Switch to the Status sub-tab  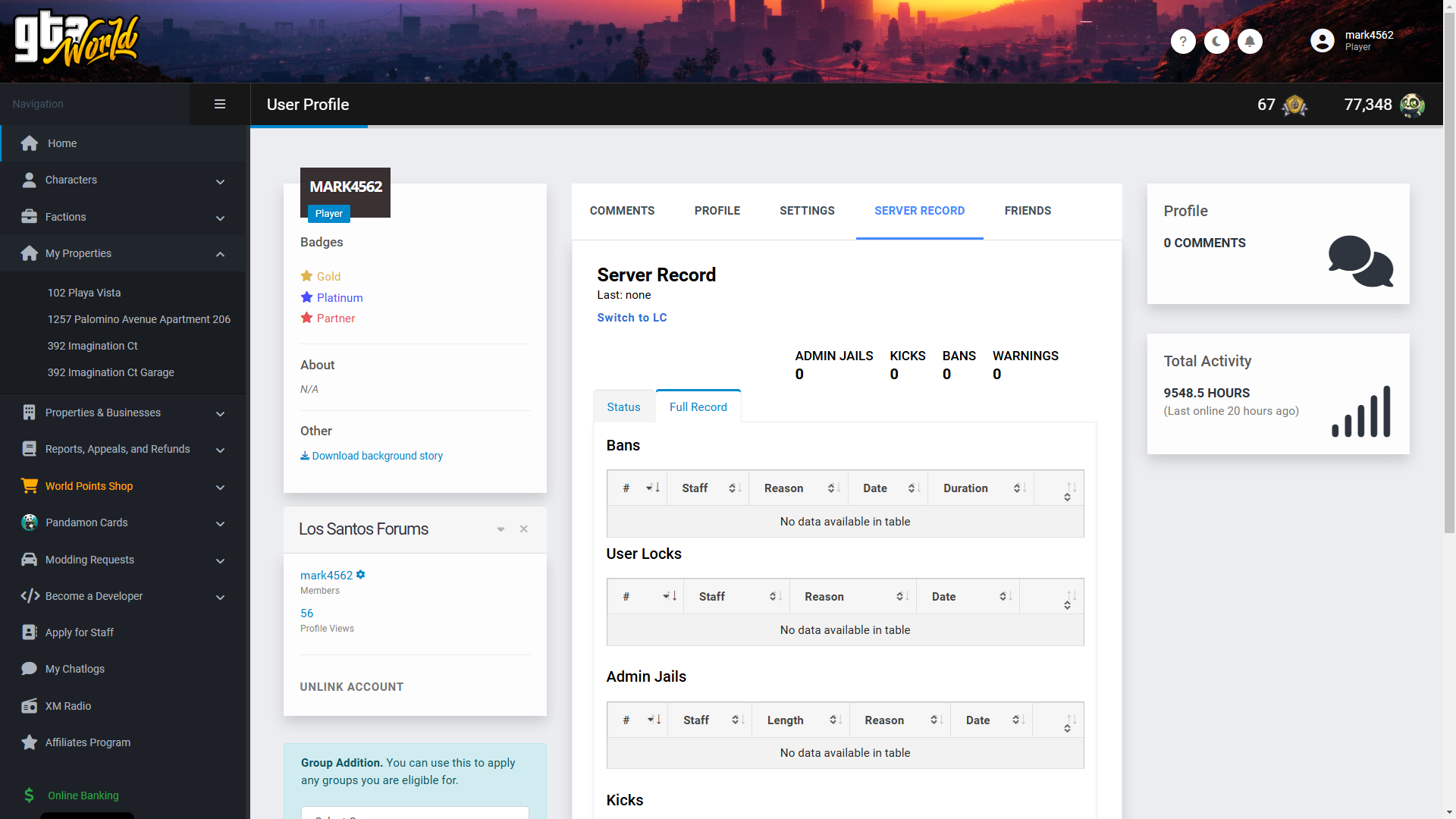point(623,407)
